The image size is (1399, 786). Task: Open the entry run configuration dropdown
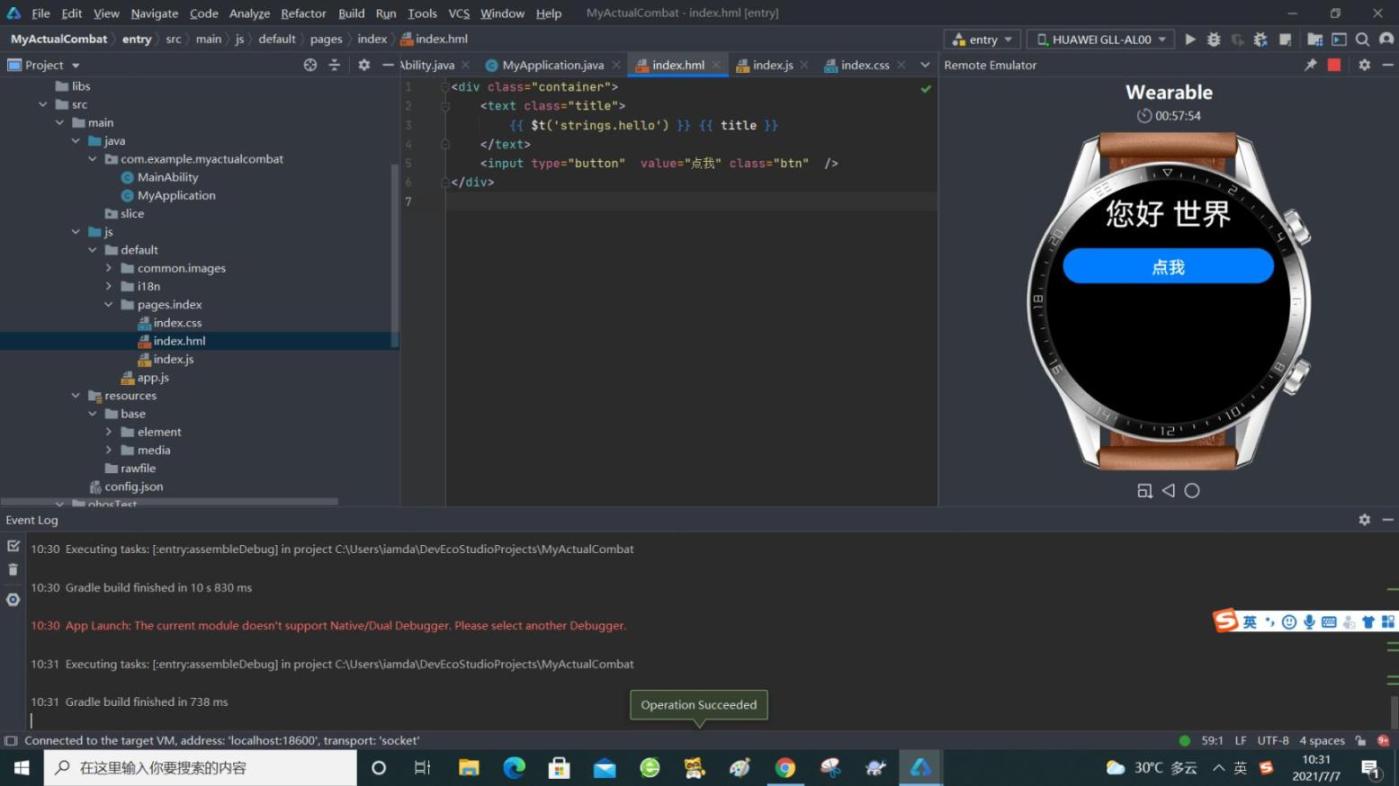pos(981,40)
